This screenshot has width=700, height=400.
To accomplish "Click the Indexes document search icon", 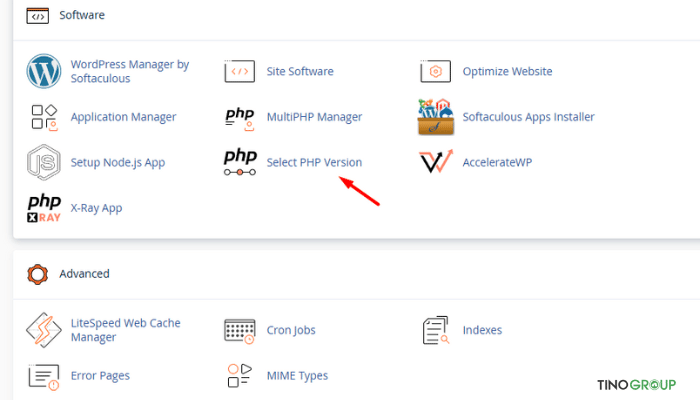I will [x=435, y=330].
